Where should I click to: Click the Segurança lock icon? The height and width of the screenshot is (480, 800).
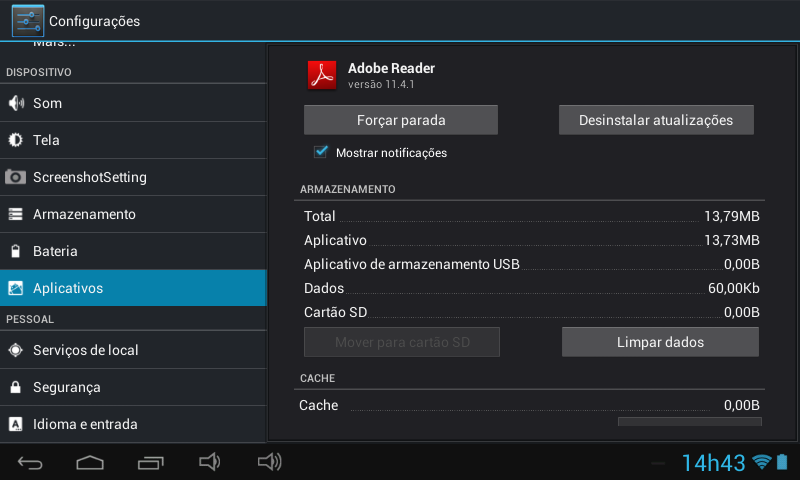pos(16,387)
